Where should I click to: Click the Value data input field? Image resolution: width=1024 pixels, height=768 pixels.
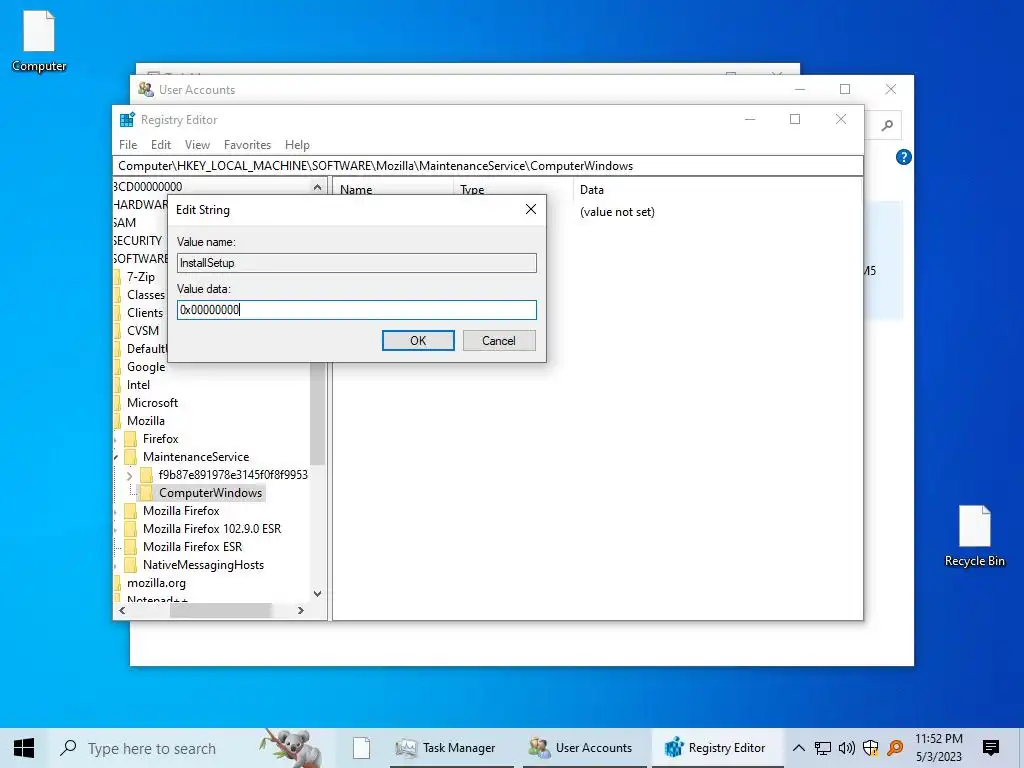point(357,310)
